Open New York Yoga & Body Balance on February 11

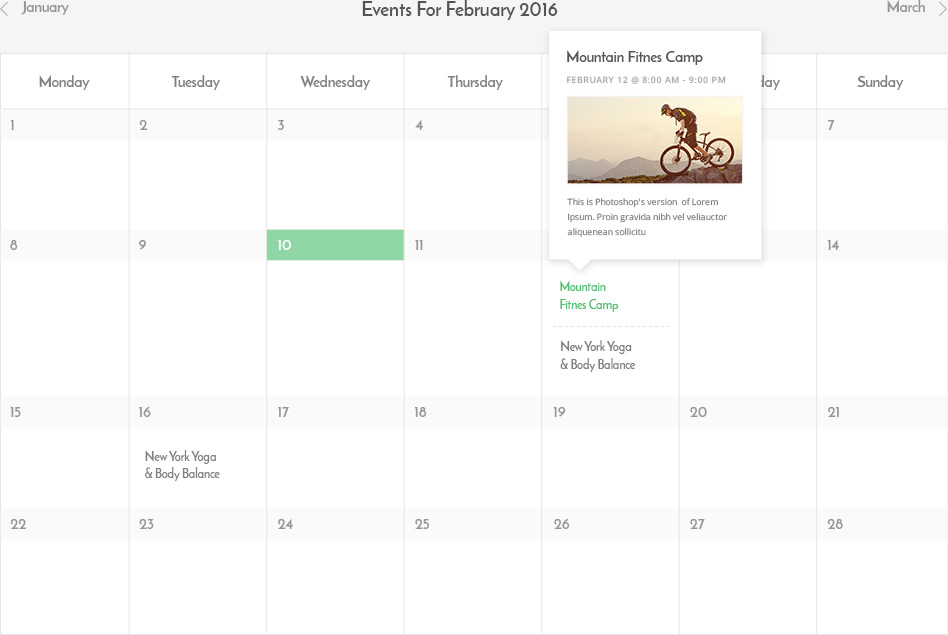click(x=595, y=355)
